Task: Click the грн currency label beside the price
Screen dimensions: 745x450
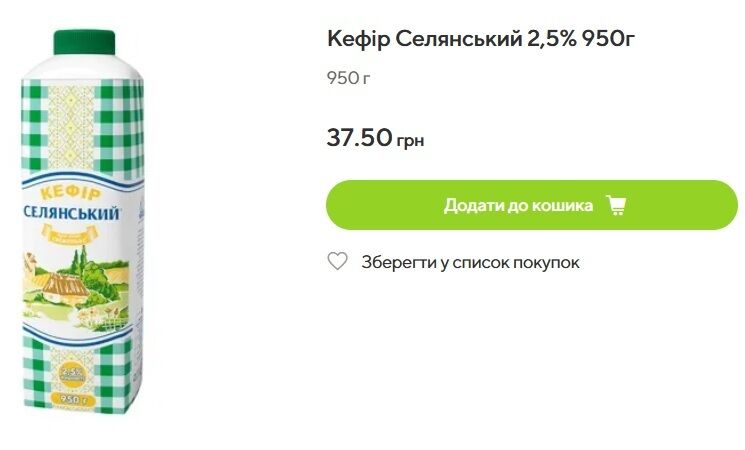Action: tap(411, 141)
